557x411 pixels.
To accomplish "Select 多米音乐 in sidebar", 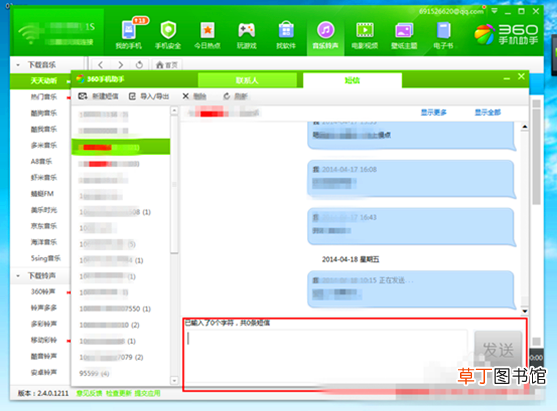I will click(43, 145).
